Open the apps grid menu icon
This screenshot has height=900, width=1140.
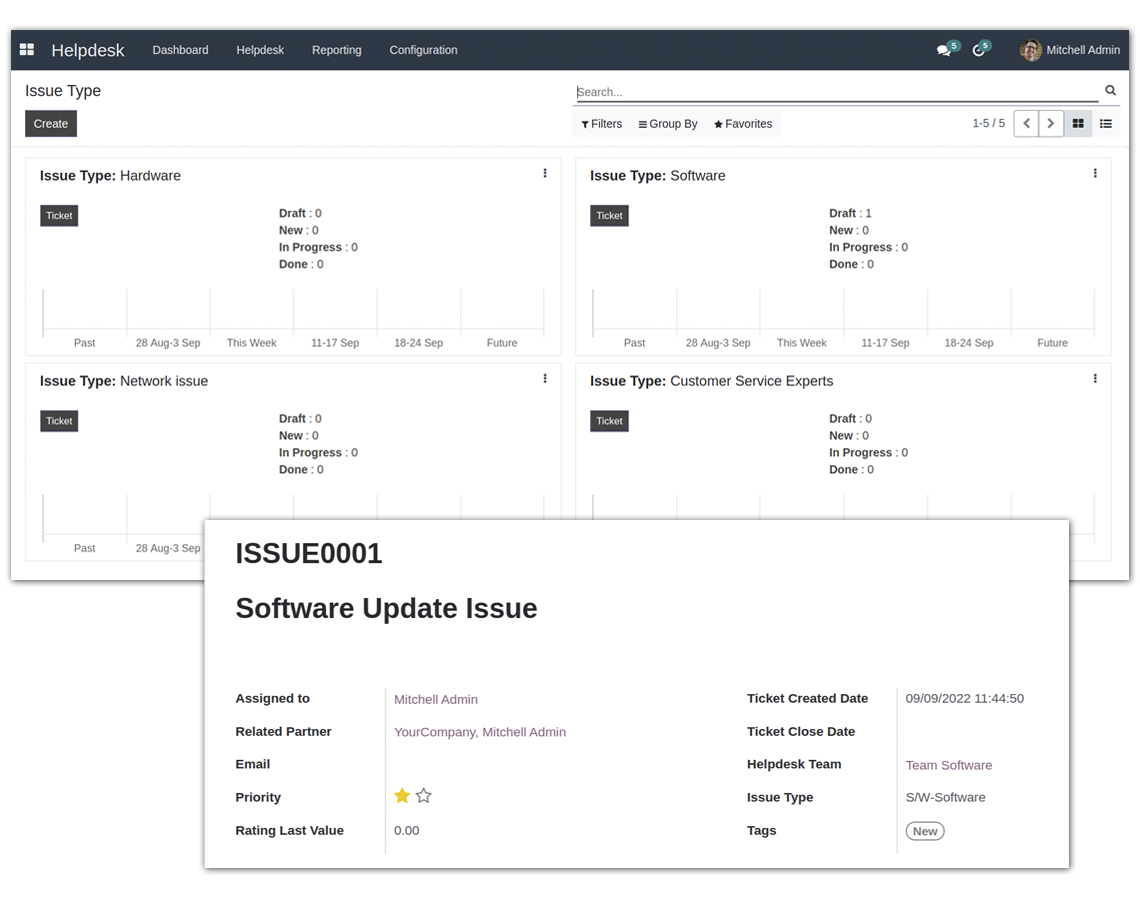click(x=27, y=50)
